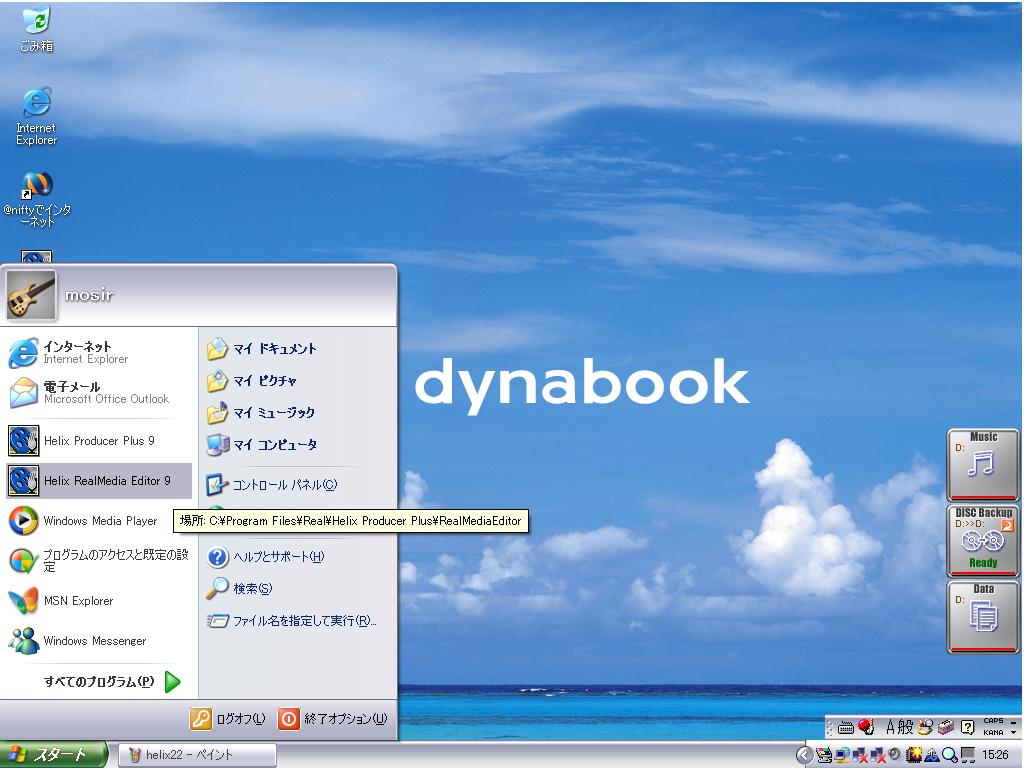Open pinned Internet Explorer (インターネット) in Start menu

click(x=99, y=353)
